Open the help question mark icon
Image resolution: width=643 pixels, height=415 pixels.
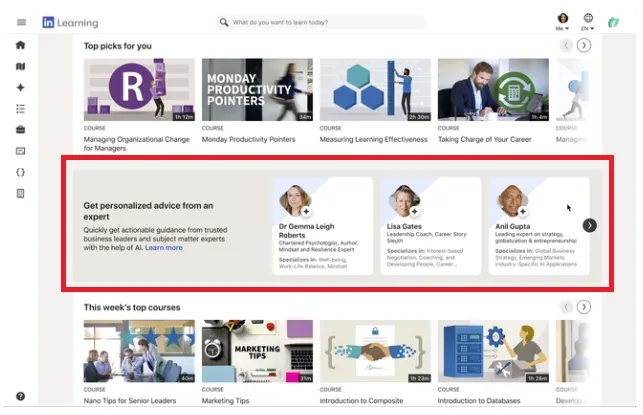[21, 396]
